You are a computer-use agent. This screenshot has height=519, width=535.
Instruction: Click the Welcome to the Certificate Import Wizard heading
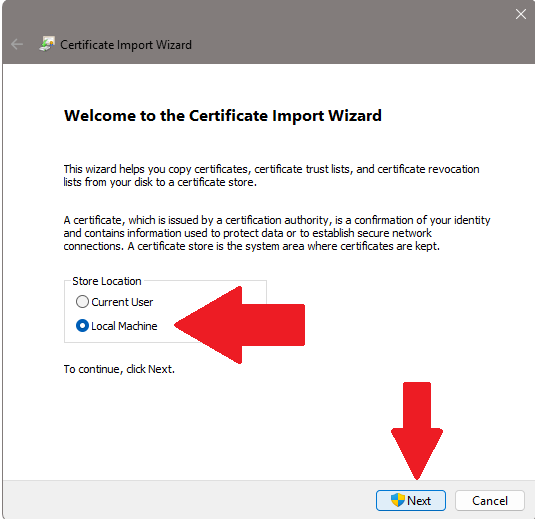click(223, 116)
